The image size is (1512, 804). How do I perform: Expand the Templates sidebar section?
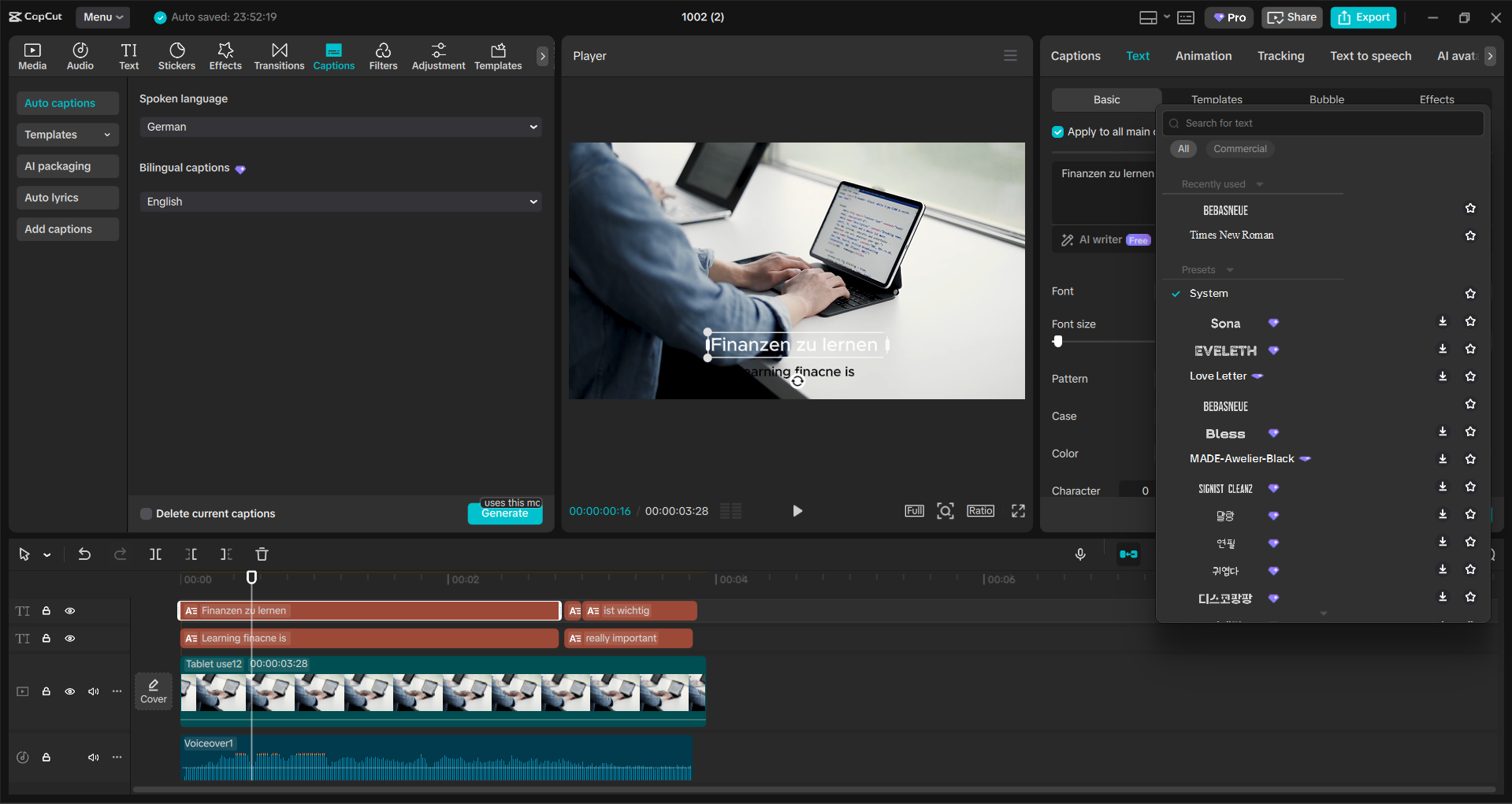point(68,135)
